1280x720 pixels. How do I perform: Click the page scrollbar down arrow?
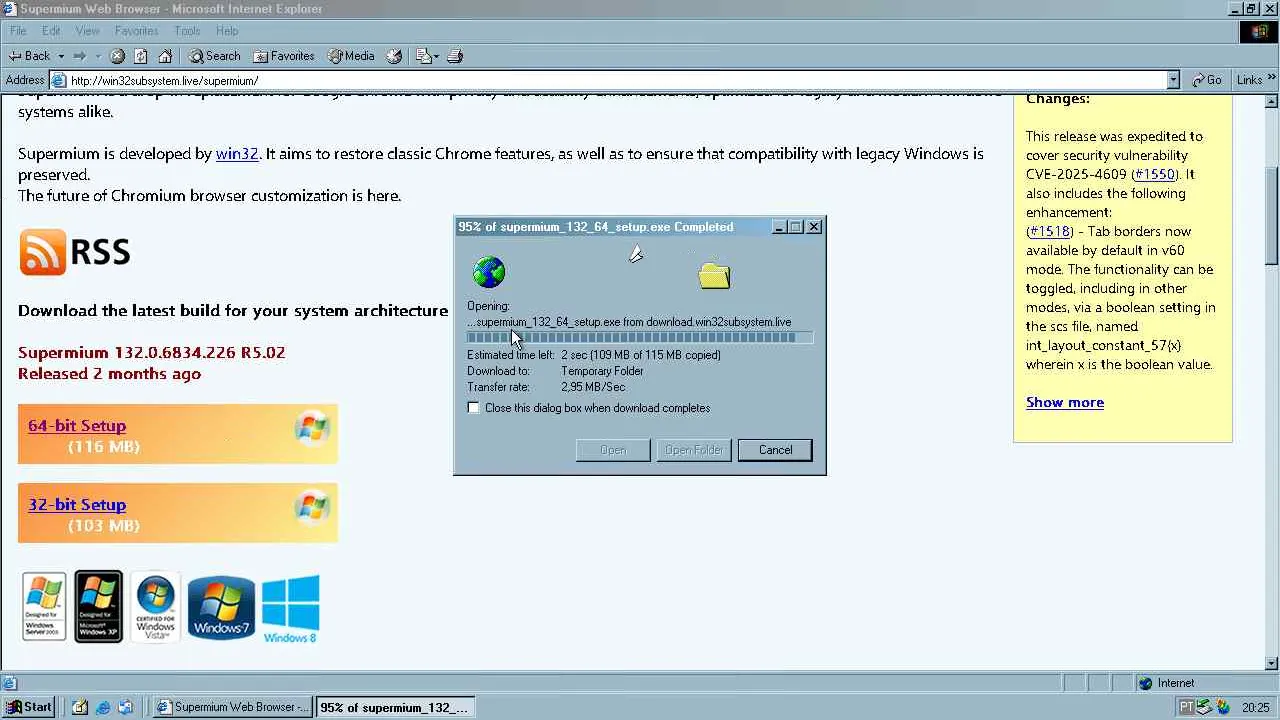pos(1272,662)
